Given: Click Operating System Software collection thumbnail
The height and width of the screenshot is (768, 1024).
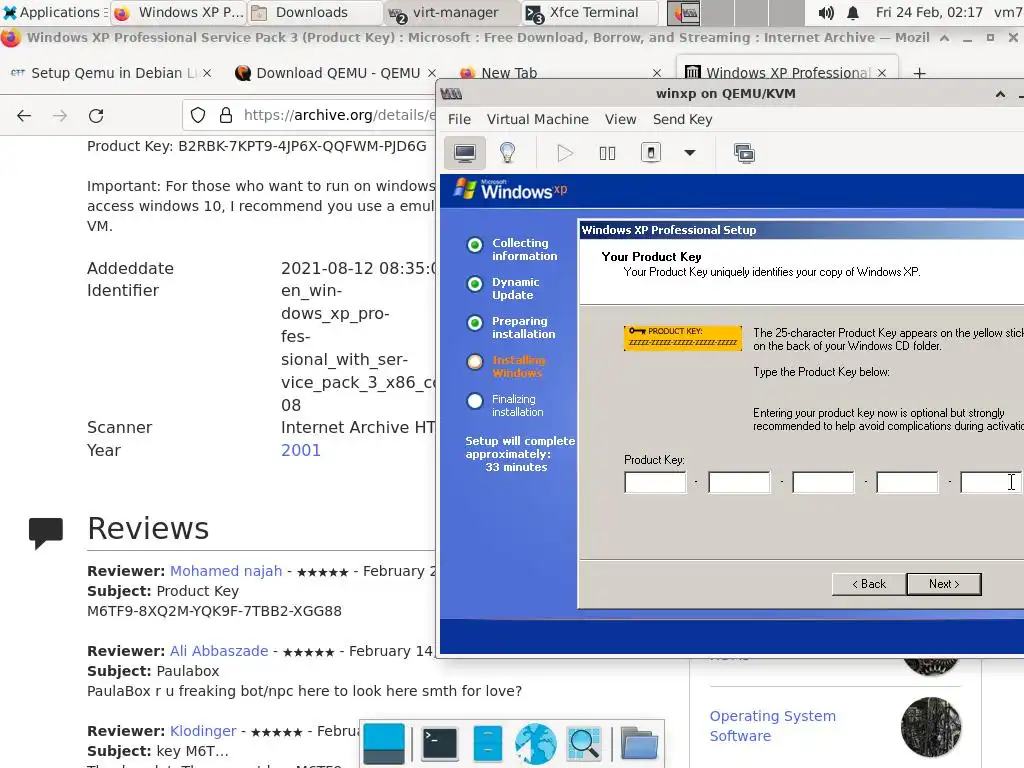Looking at the screenshot, I should pyautogui.click(x=931, y=727).
